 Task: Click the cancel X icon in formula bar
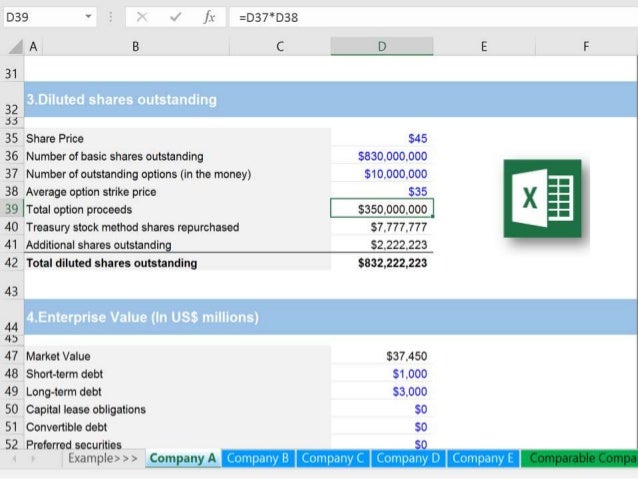click(x=142, y=17)
